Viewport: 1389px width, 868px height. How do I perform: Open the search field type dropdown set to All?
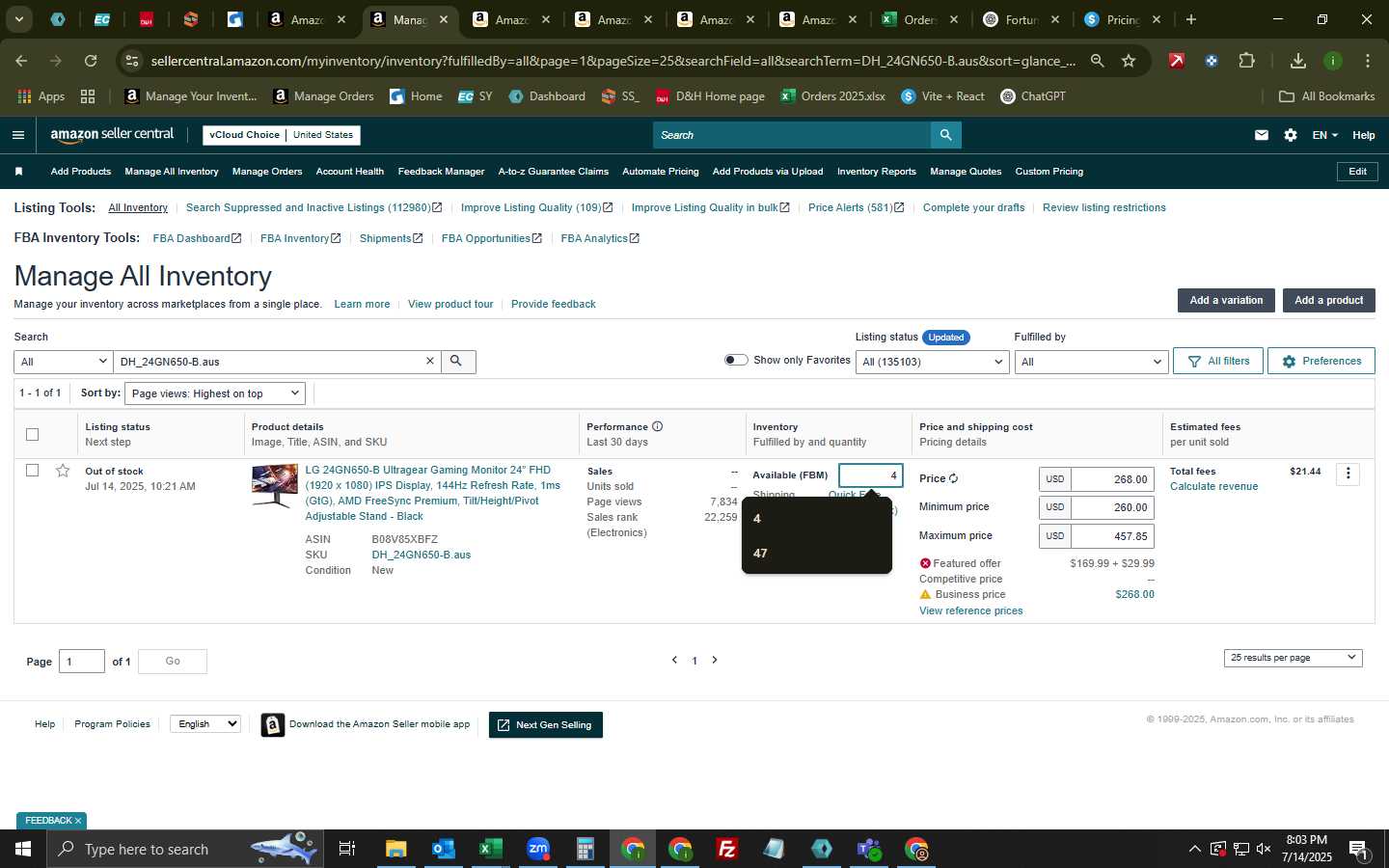63,362
